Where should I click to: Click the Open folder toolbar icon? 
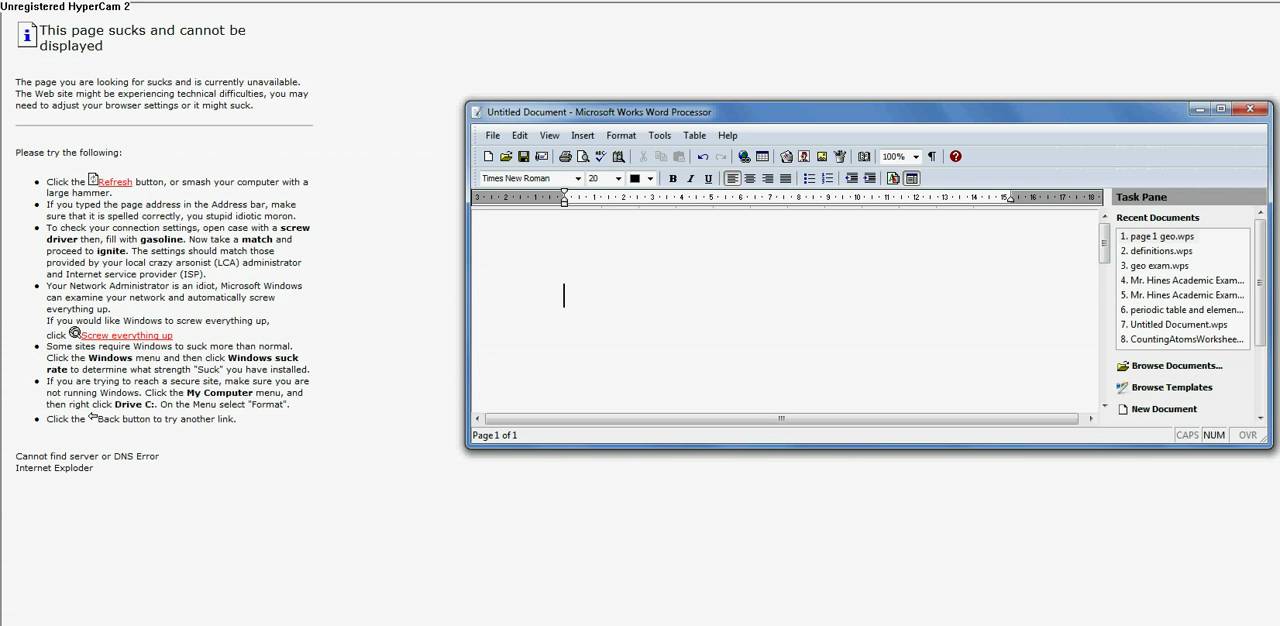(506, 156)
